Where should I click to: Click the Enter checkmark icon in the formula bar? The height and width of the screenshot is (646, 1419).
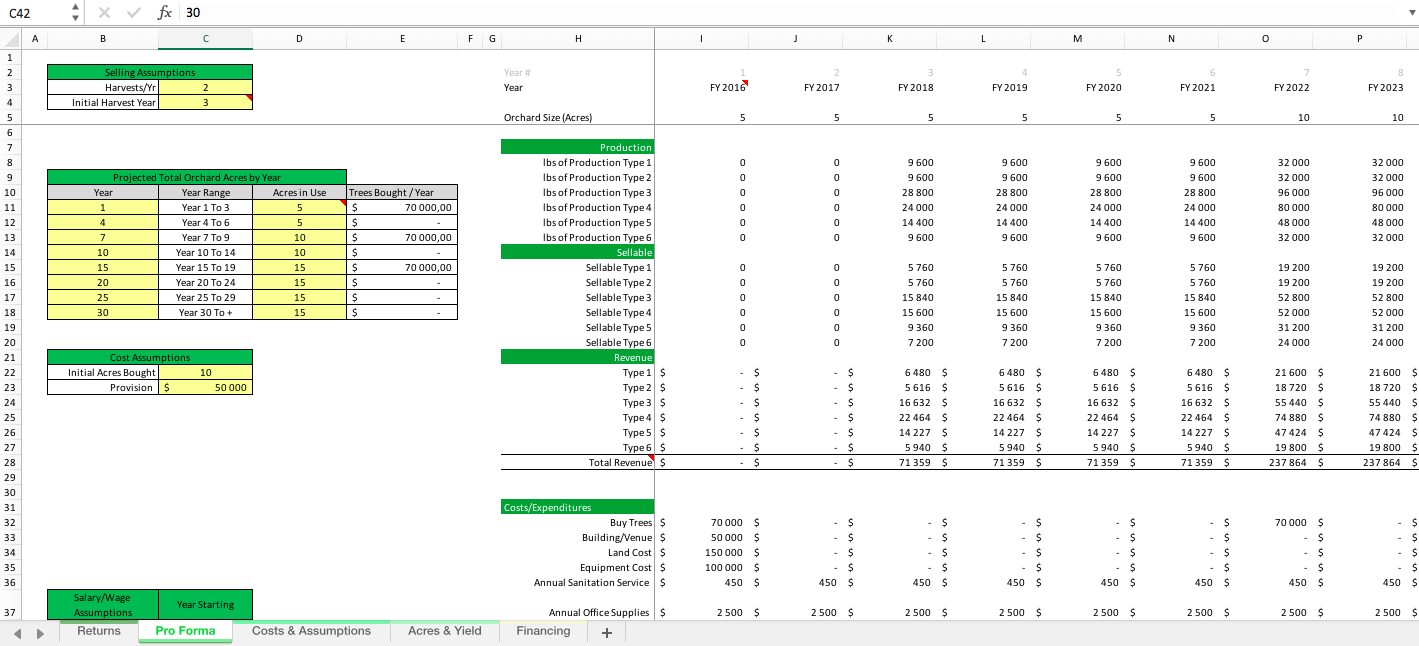click(x=133, y=14)
